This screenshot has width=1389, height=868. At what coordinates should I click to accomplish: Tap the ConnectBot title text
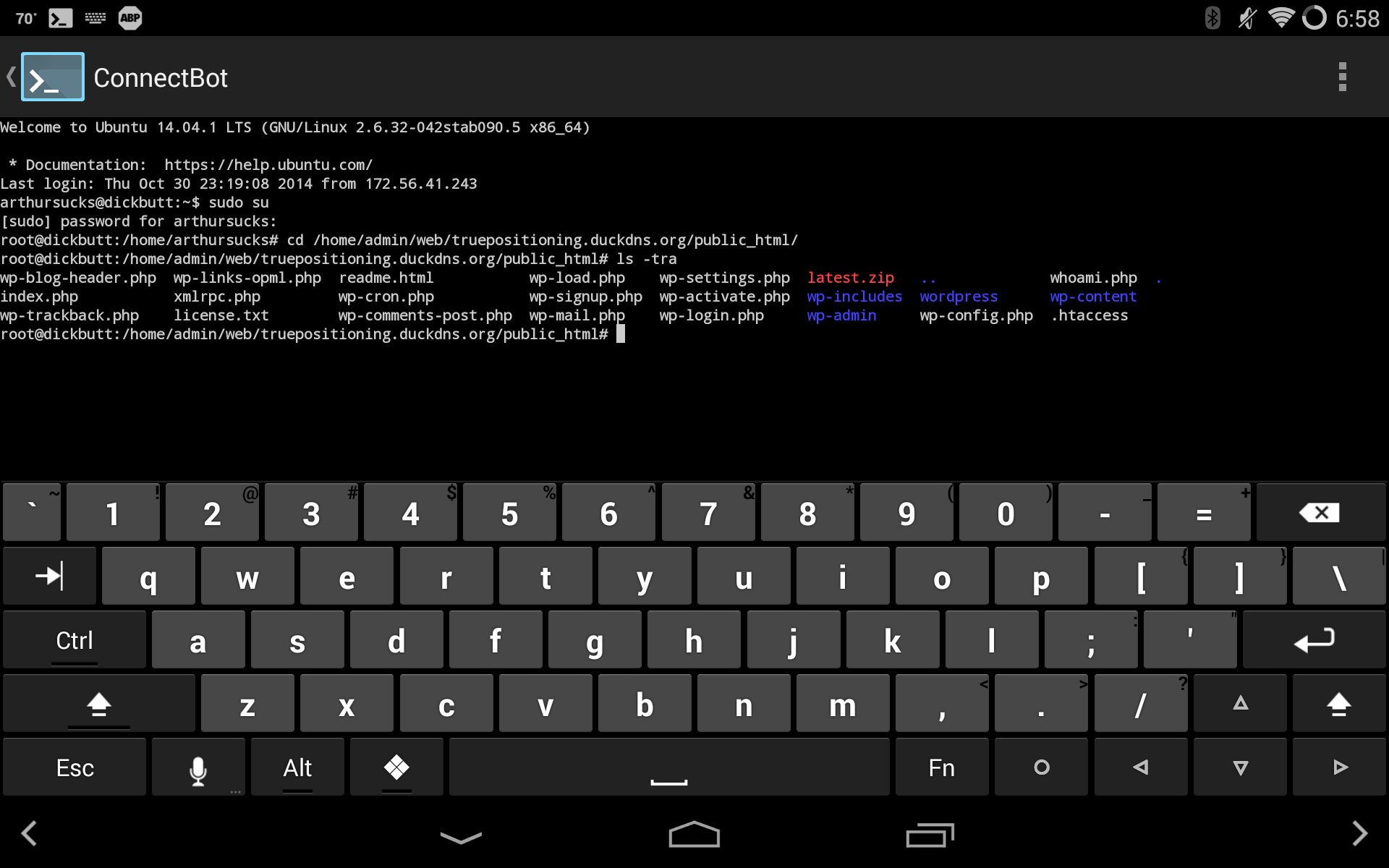(x=161, y=77)
